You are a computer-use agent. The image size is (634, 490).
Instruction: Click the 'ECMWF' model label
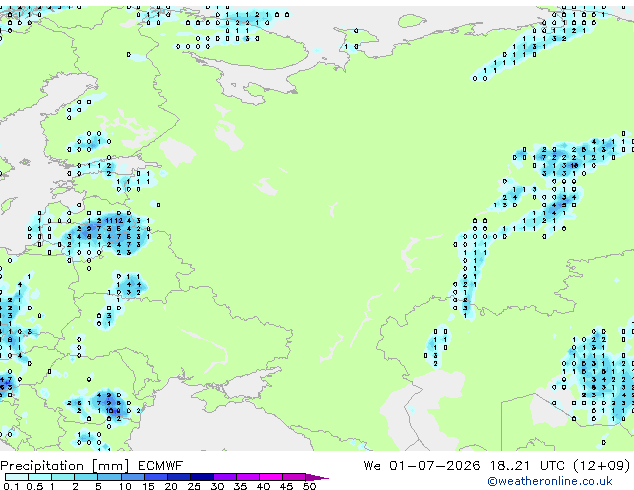[161, 466]
